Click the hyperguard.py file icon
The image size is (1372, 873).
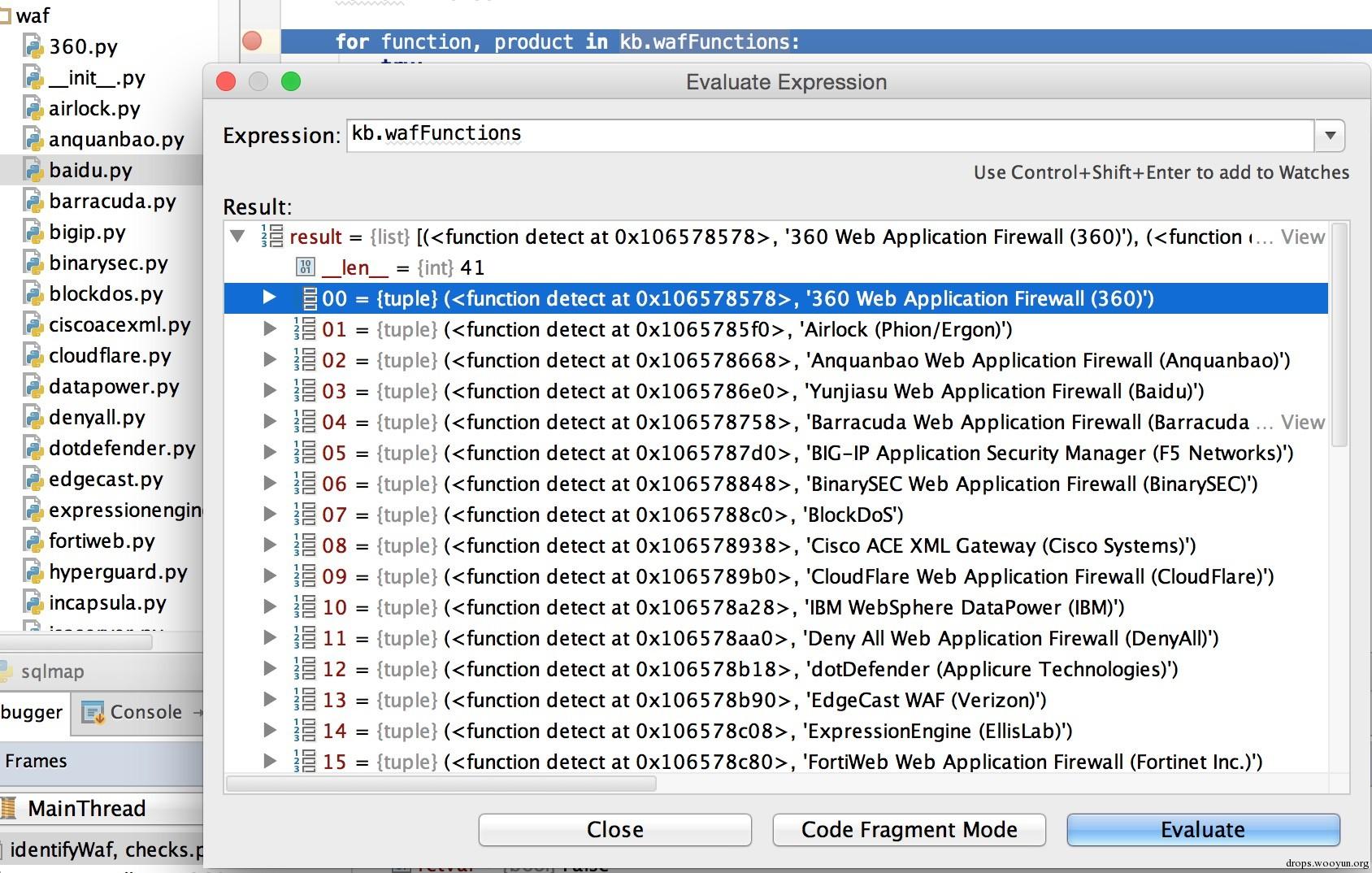coord(33,571)
